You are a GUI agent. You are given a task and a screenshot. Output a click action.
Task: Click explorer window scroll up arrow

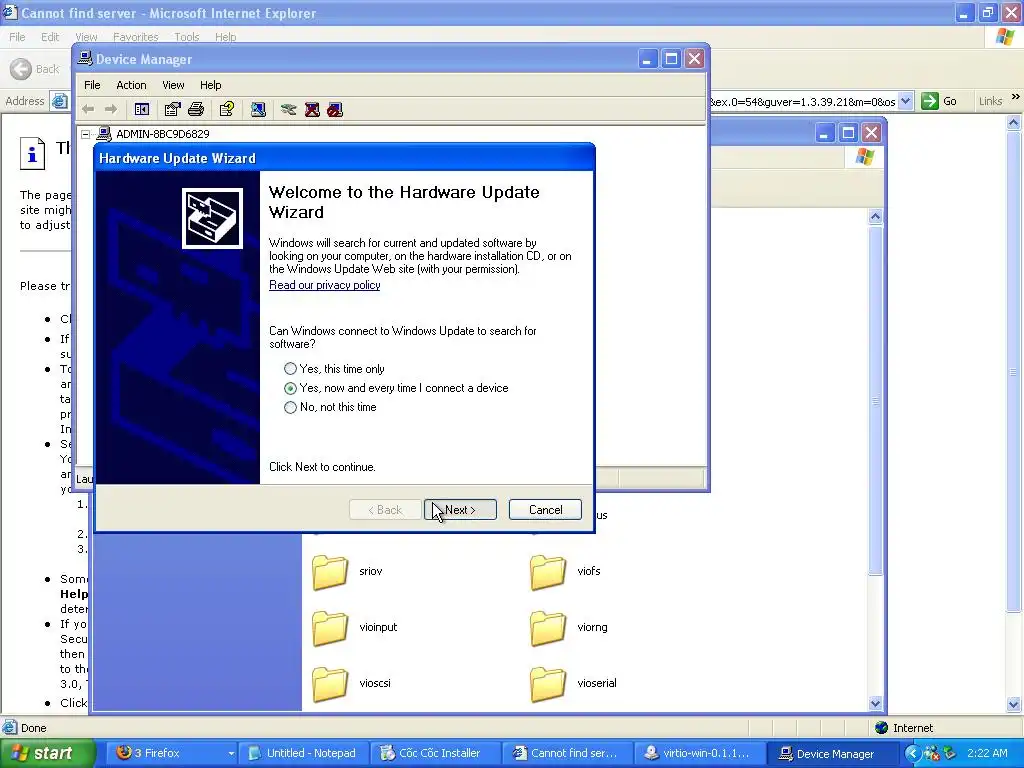click(876, 216)
